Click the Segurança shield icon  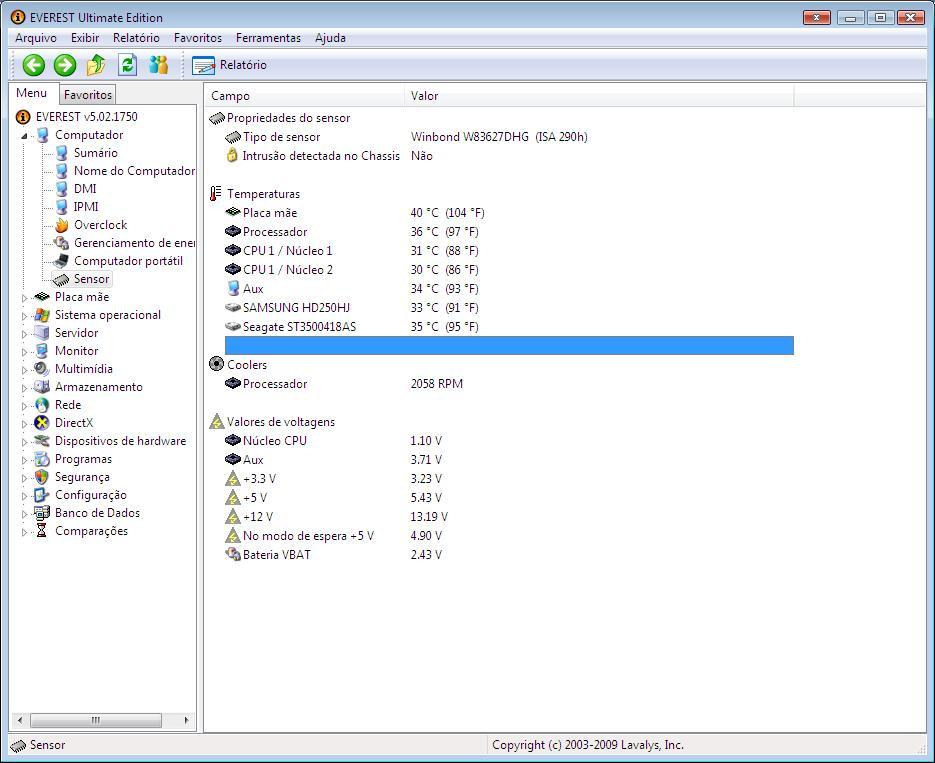pyautogui.click(x=42, y=477)
